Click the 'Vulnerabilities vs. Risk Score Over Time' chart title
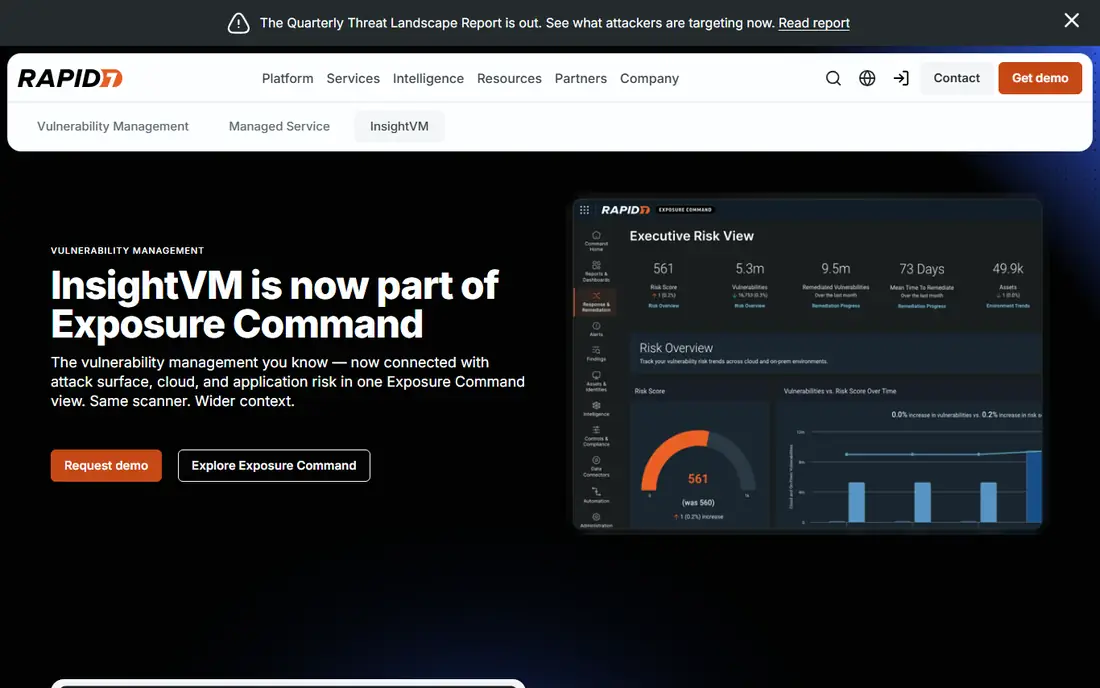 click(x=840, y=391)
